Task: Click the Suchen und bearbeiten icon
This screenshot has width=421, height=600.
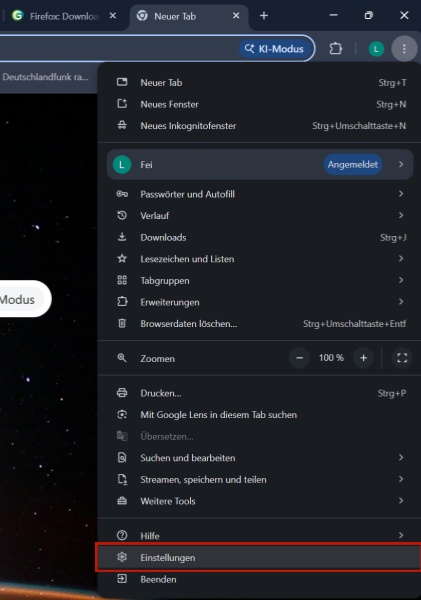Action: point(122,458)
